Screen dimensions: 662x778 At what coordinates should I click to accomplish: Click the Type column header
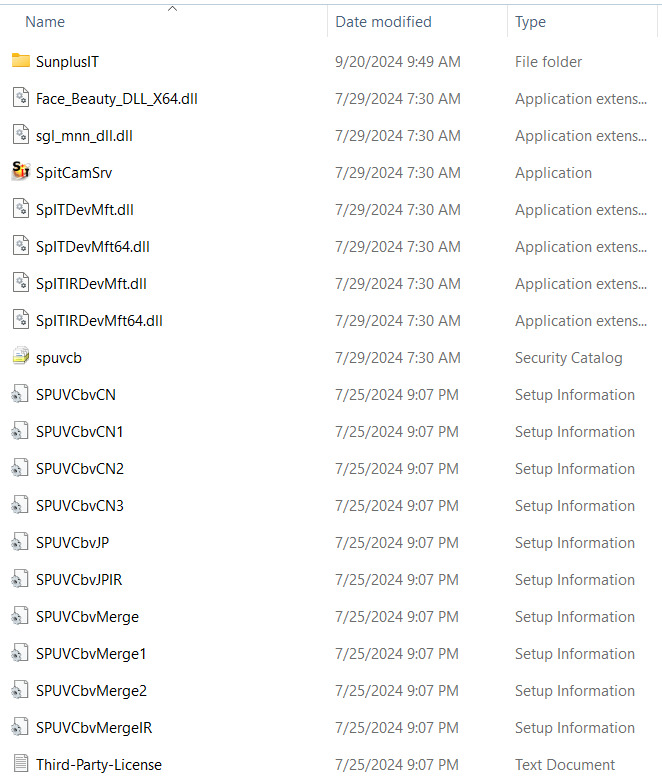click(x=530, y=21)
